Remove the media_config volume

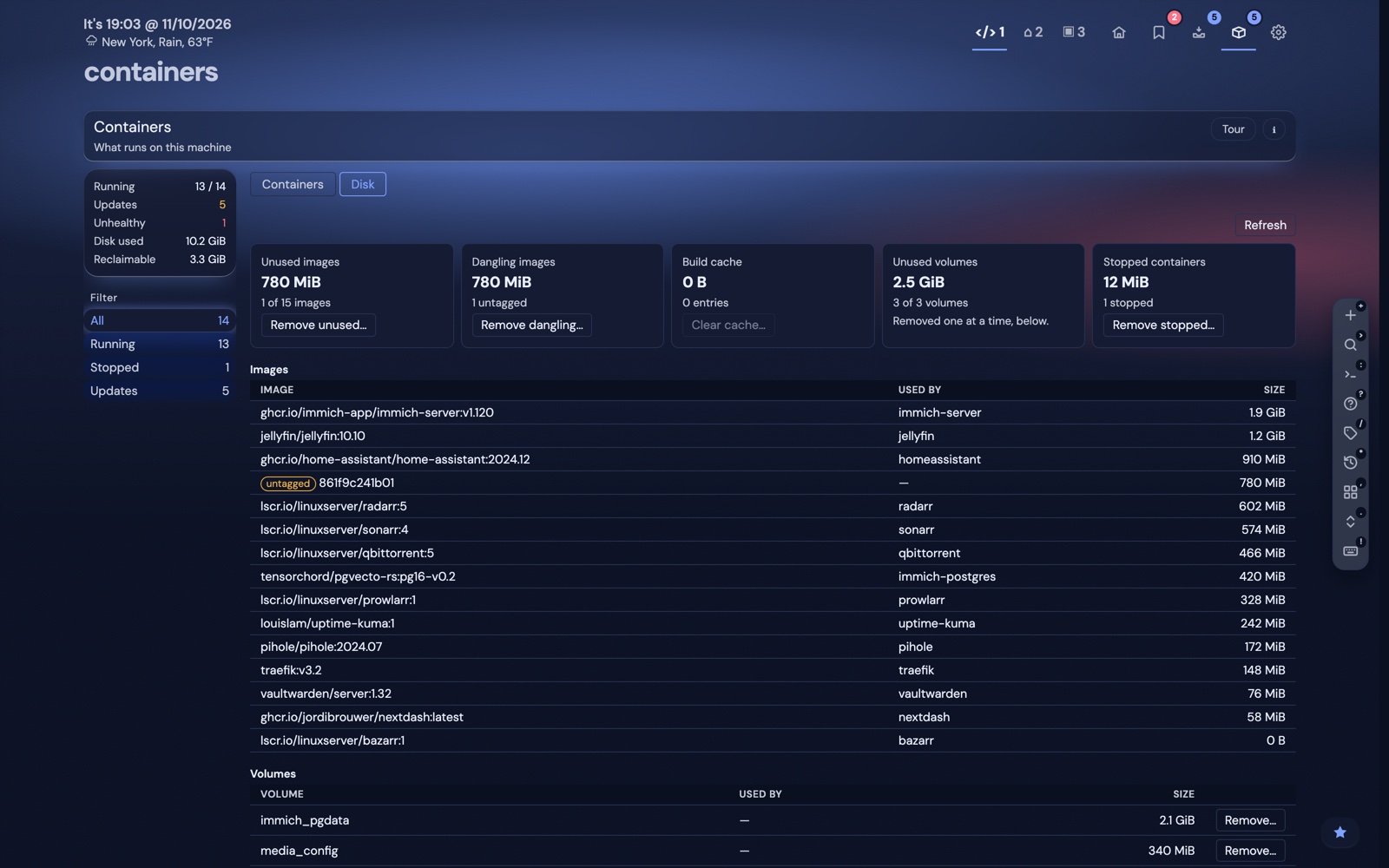(x=1250, y=851)
